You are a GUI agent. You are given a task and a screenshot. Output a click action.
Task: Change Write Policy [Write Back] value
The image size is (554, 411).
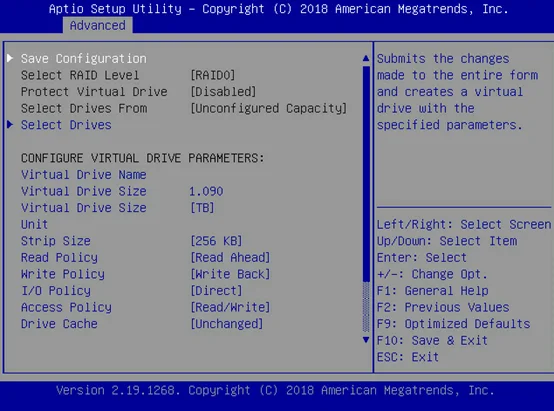[230, 274]
